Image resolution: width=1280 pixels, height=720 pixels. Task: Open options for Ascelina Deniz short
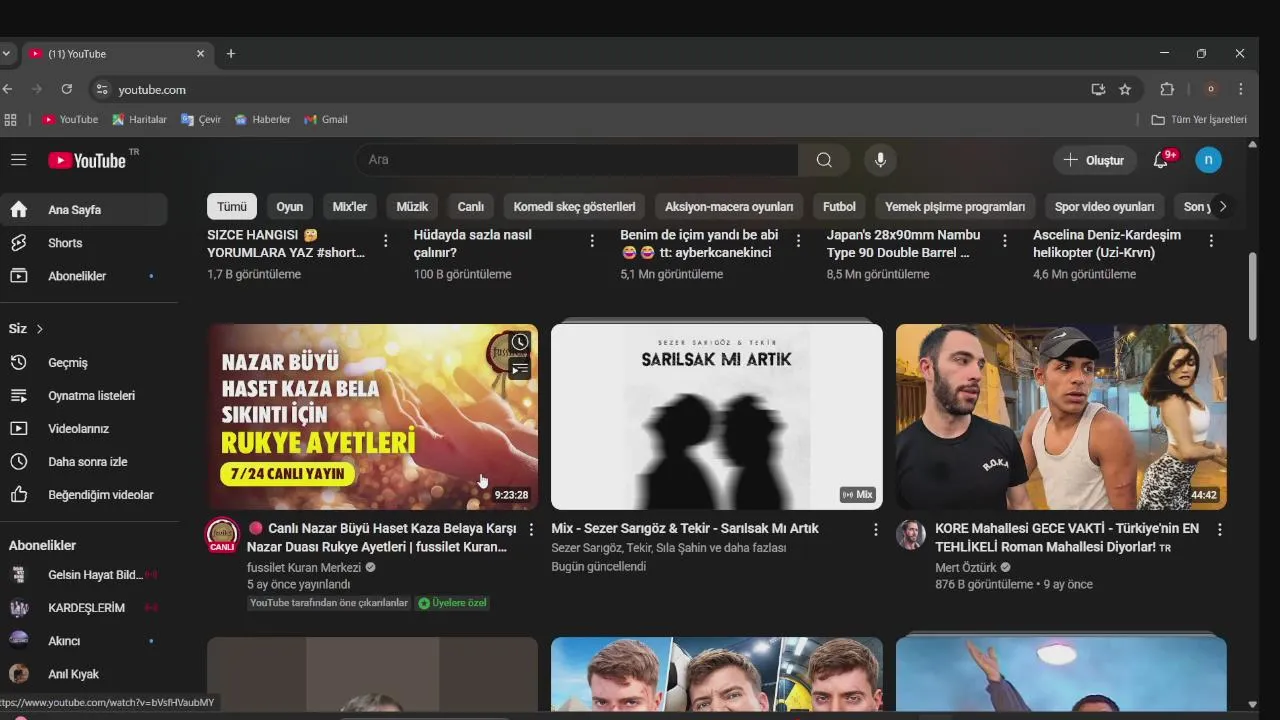click(x=1211, y=241)
